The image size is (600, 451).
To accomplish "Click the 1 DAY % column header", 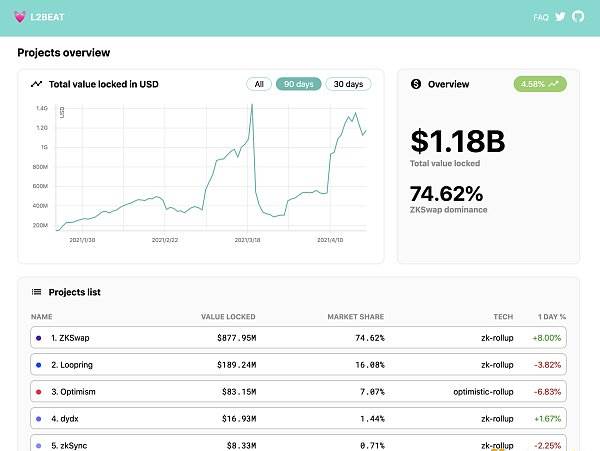I will 552,317.
